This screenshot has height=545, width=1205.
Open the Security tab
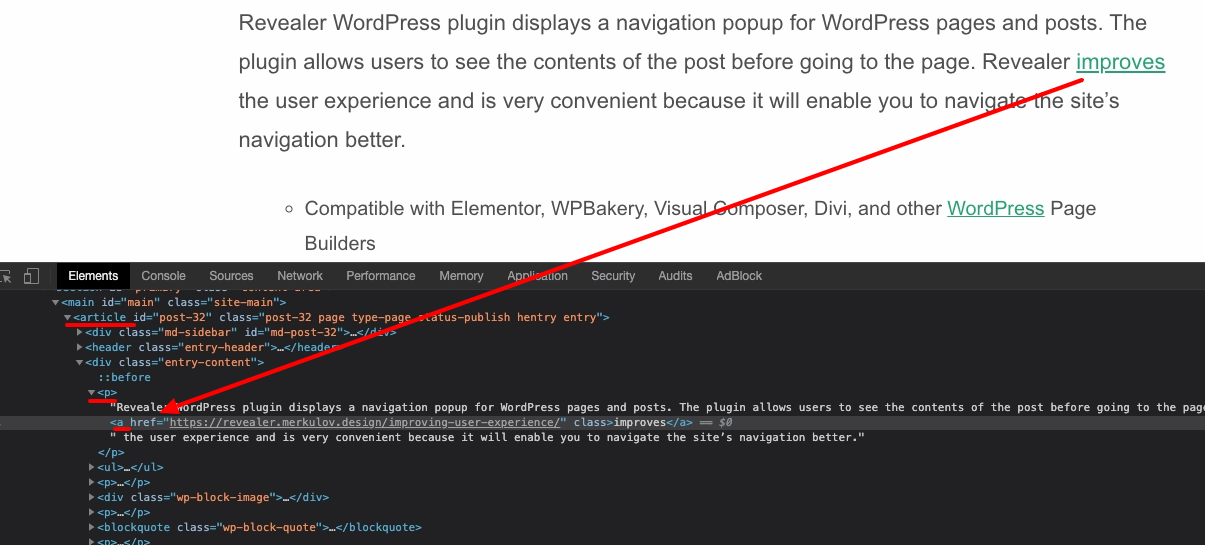613,276
